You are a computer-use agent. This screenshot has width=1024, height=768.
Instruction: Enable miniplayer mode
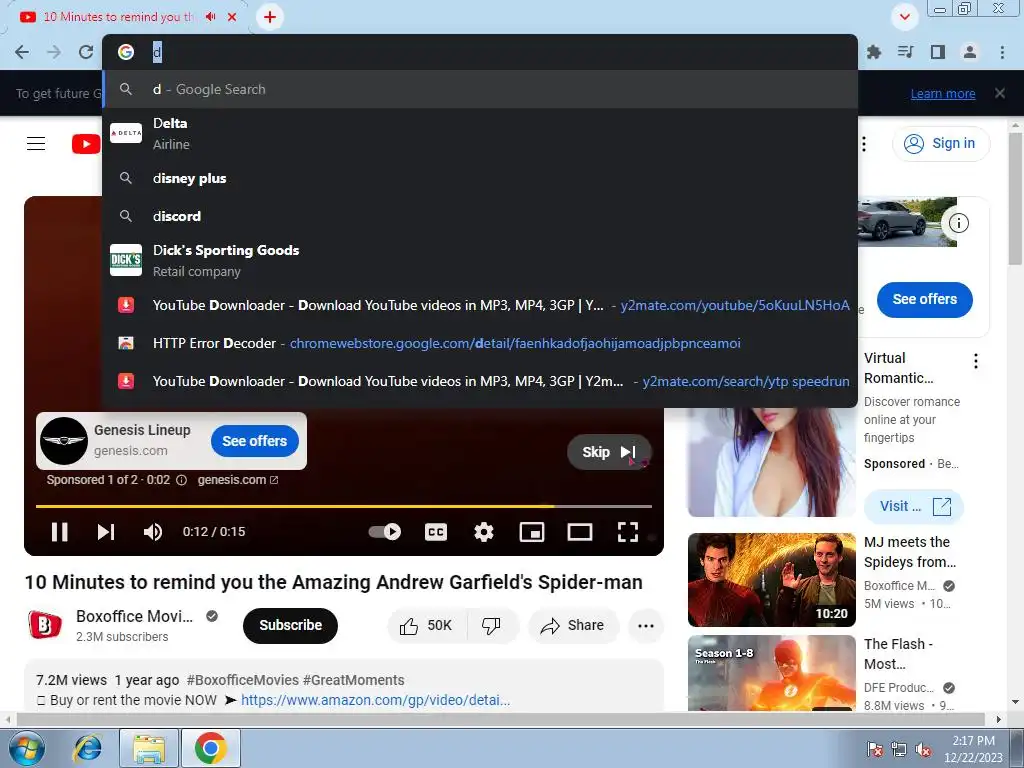(x=532, y=532)
